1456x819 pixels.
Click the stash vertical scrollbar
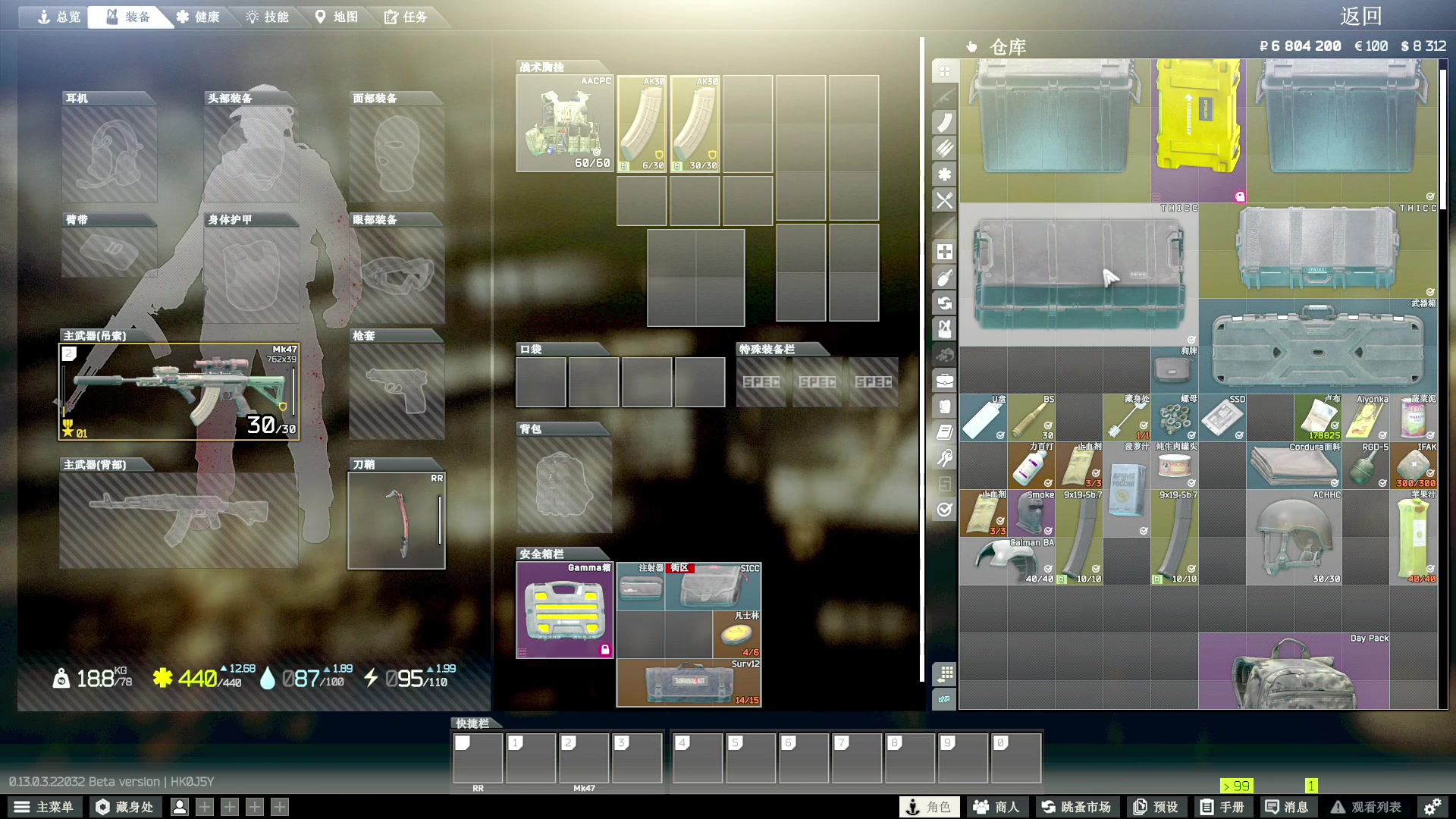tap(1443, 138)
